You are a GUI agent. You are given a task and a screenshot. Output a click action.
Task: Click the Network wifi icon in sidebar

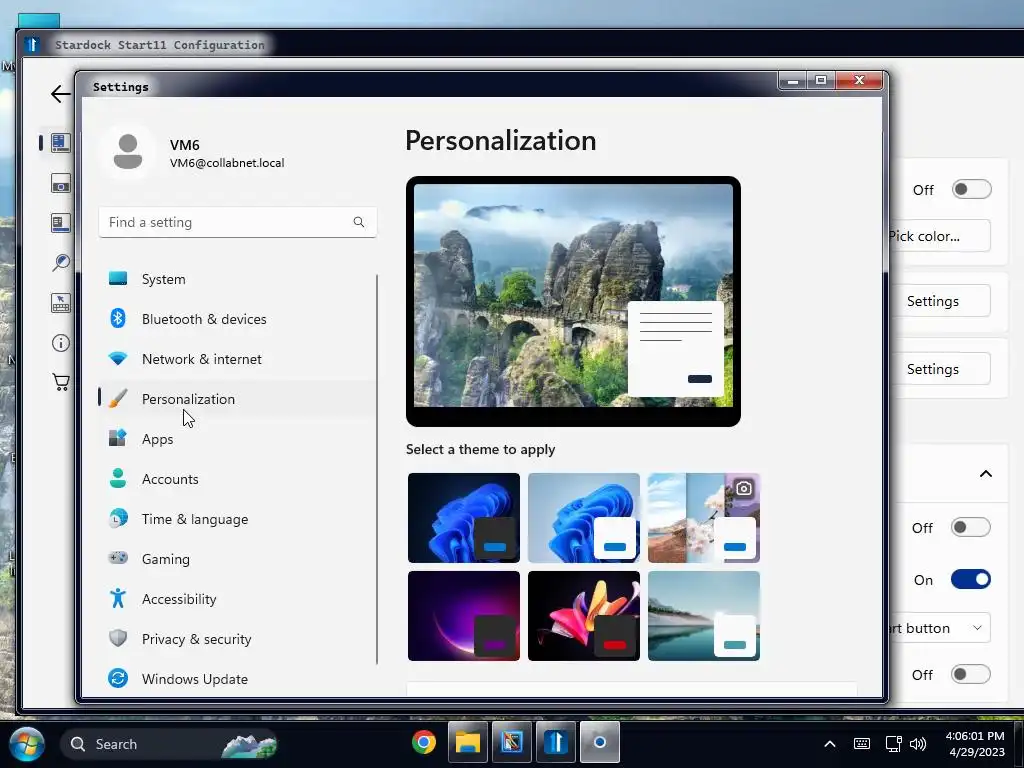click(x=118, y=359)
